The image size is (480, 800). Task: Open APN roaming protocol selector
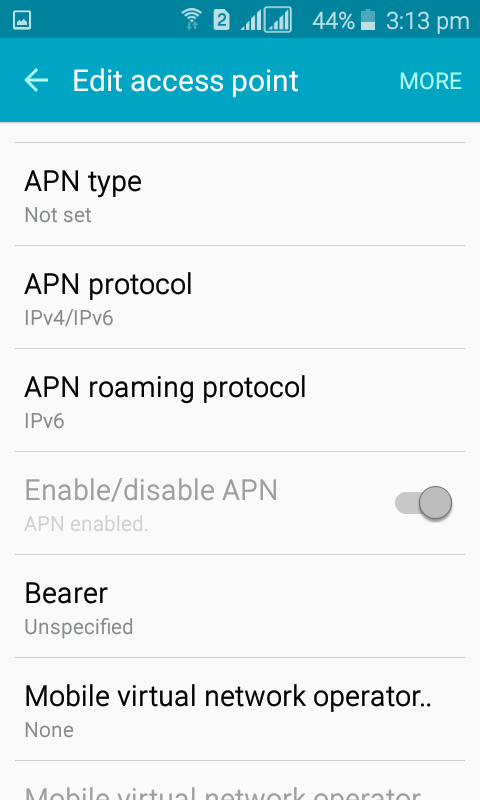(x=240, y=401)
